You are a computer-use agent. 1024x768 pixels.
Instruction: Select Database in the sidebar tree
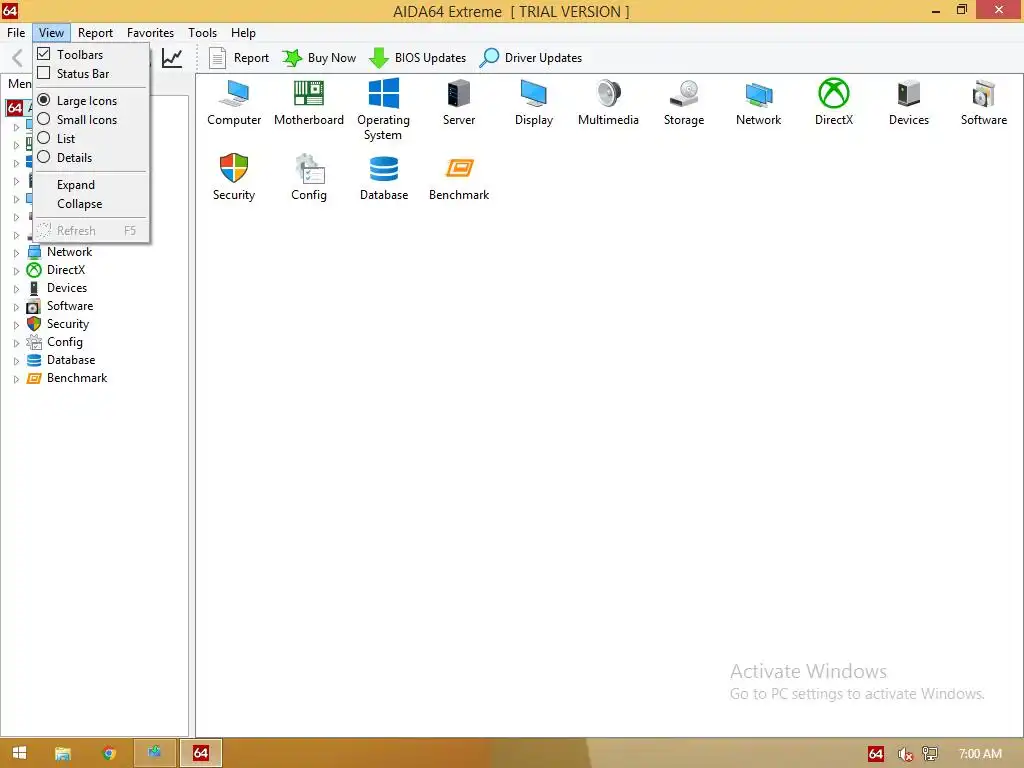(x=71, y=360)
